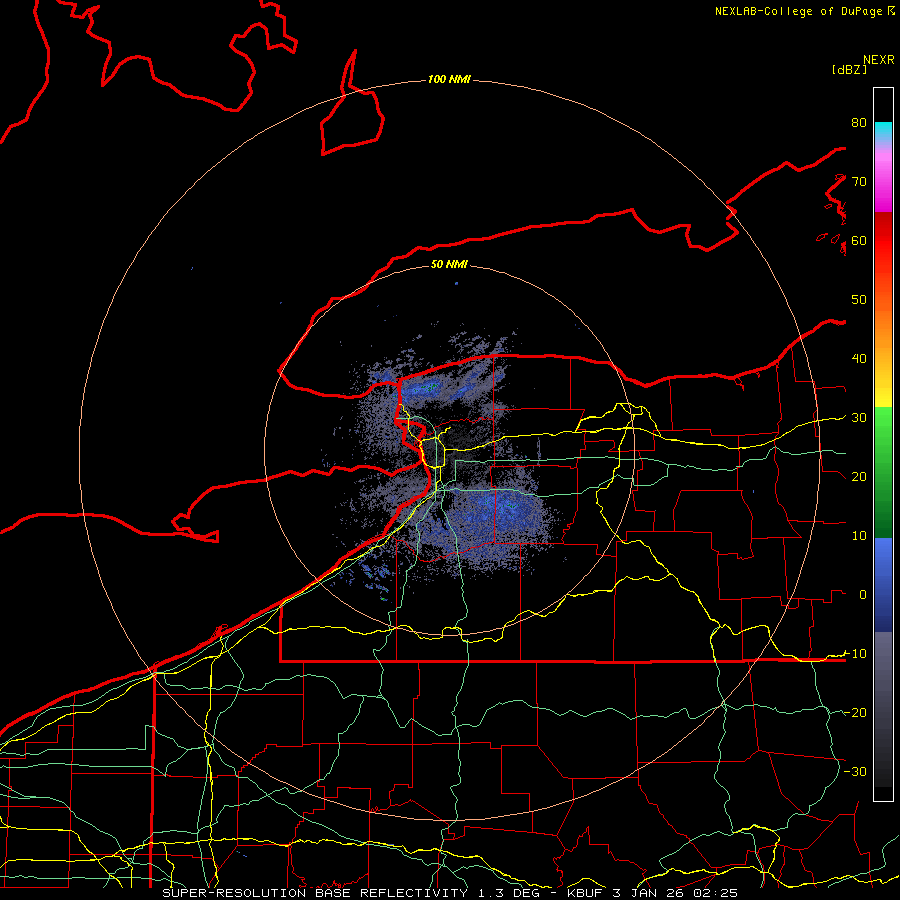
Task: Pick the green segment of the color bar
Action: coord(883,472)
